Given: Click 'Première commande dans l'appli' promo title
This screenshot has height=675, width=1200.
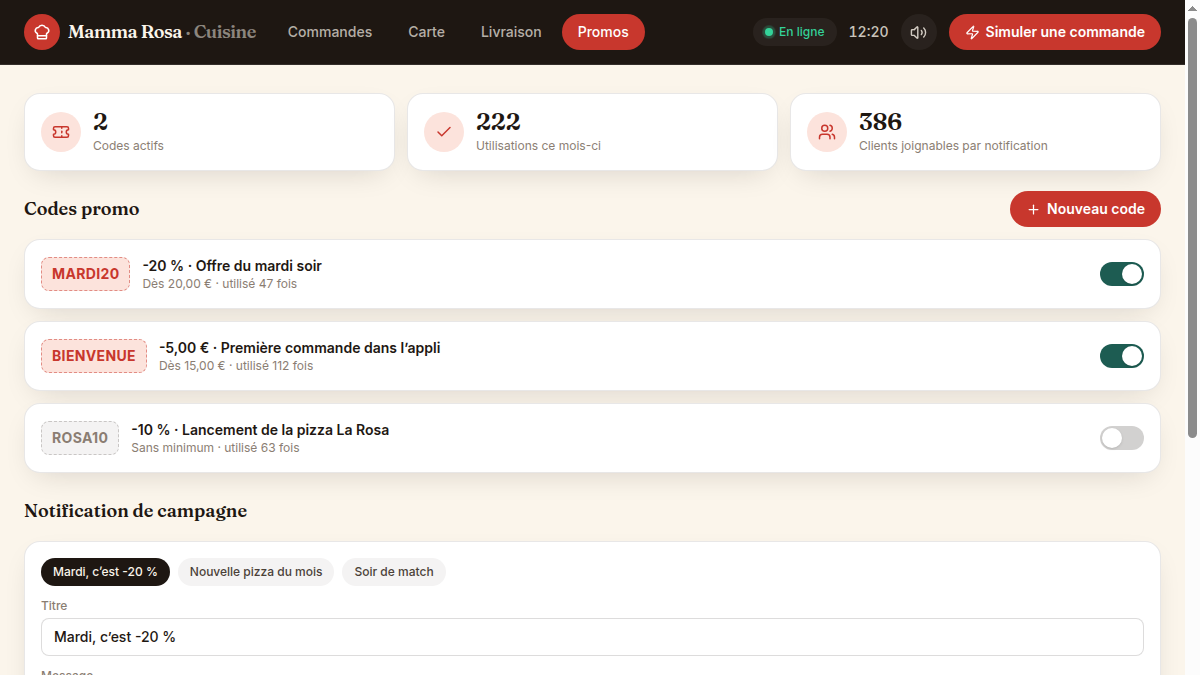Looking at the screenshot, I should pos(330,348).
